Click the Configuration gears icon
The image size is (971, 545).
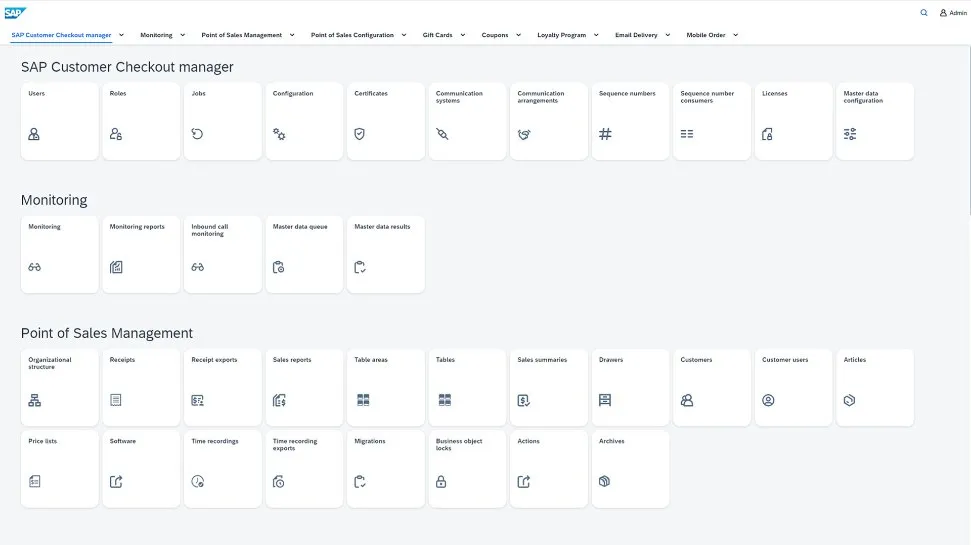pyautogui.click(x=279, y=134)
